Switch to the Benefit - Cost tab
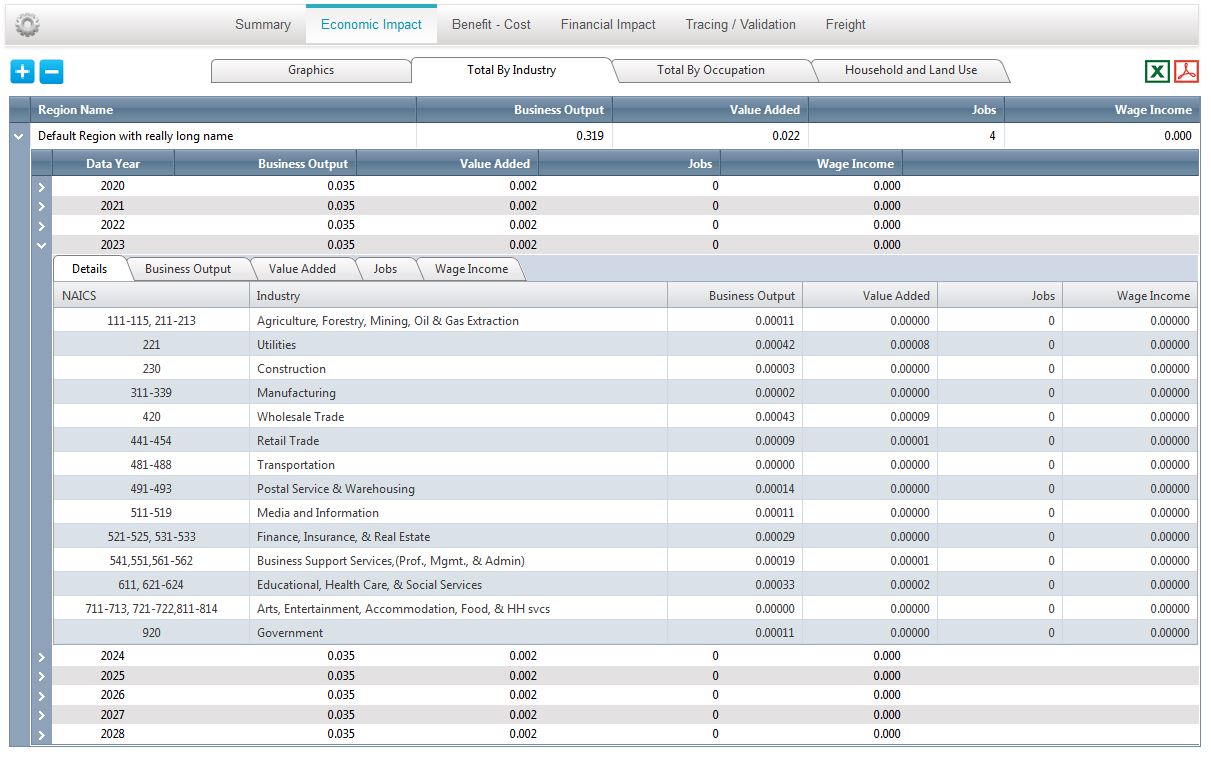 491,24
